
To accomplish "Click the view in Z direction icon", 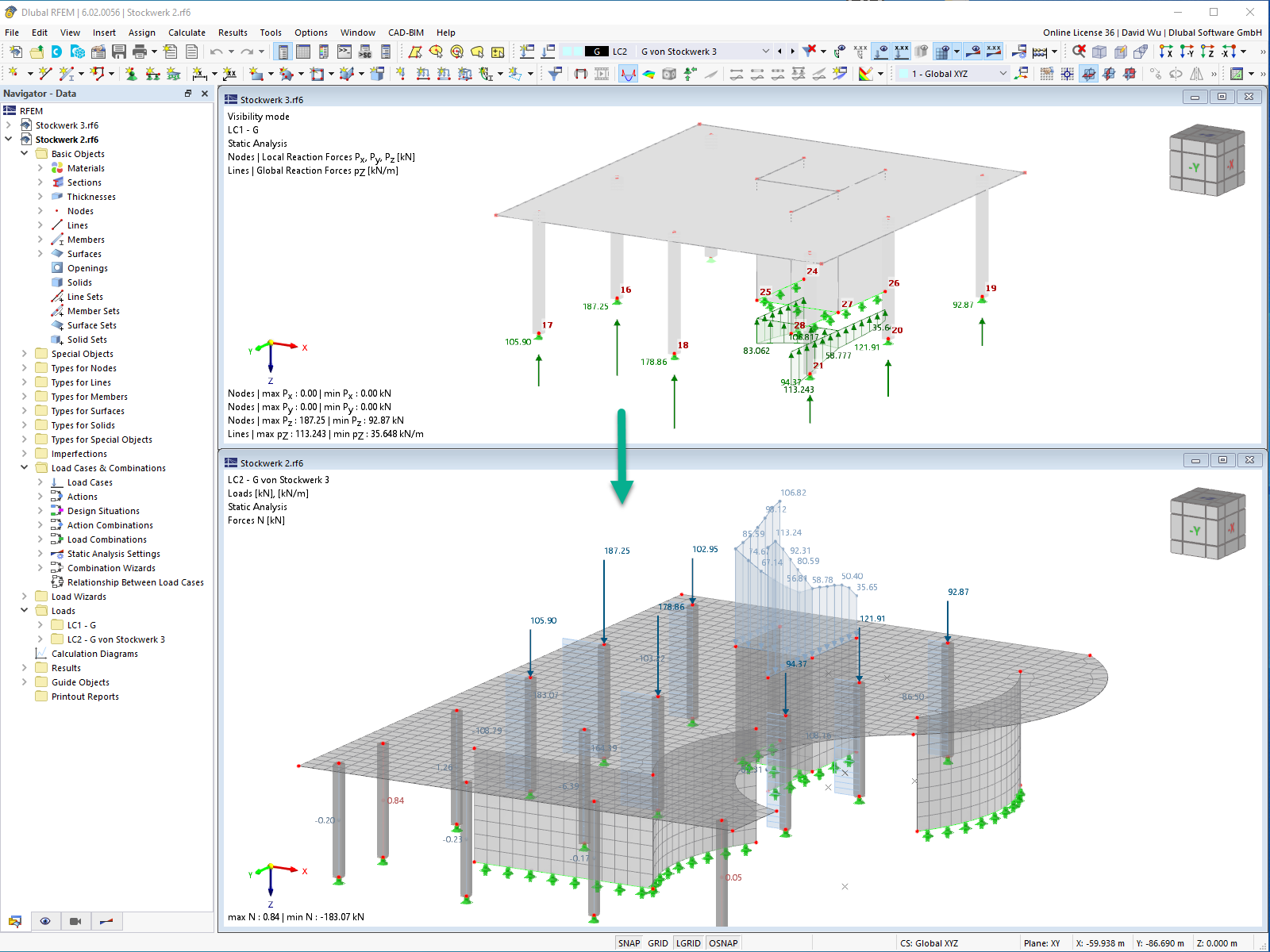I will pyautogui.click(x=1207, y=52).
